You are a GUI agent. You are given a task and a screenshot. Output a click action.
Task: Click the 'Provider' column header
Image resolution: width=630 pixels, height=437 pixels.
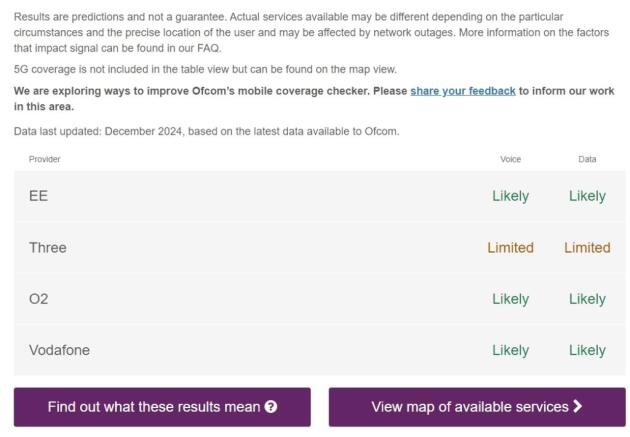44,159
